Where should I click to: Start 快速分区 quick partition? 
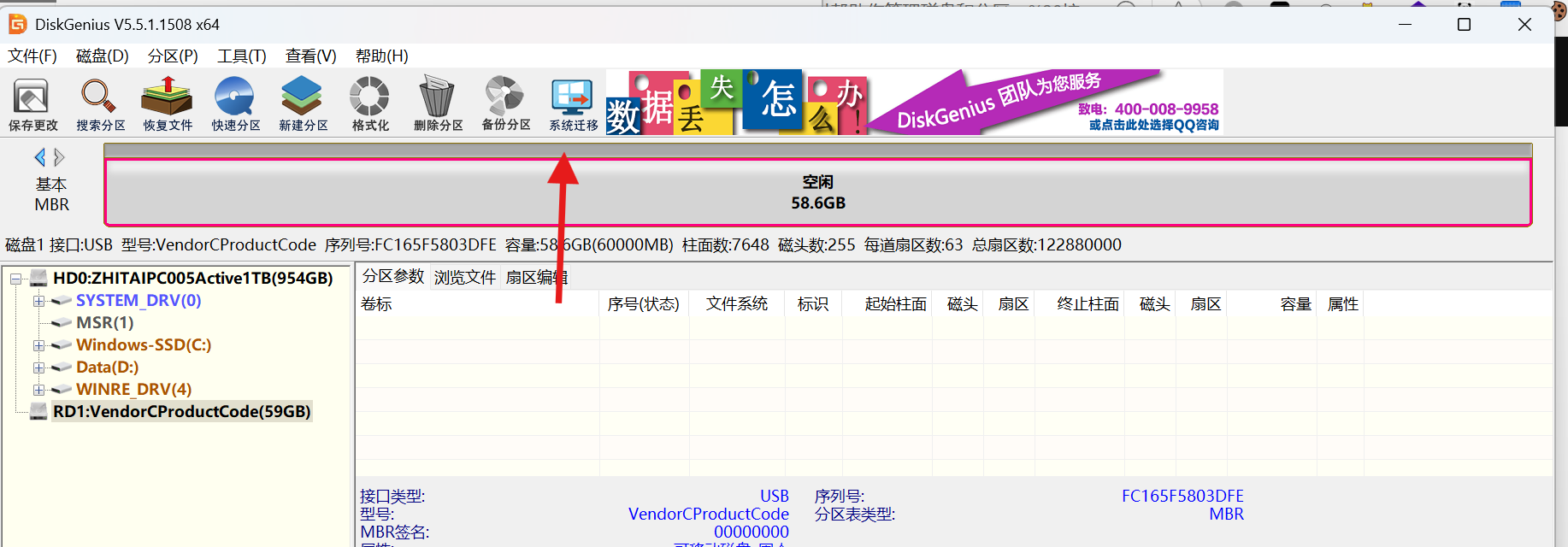click(235, 103)
